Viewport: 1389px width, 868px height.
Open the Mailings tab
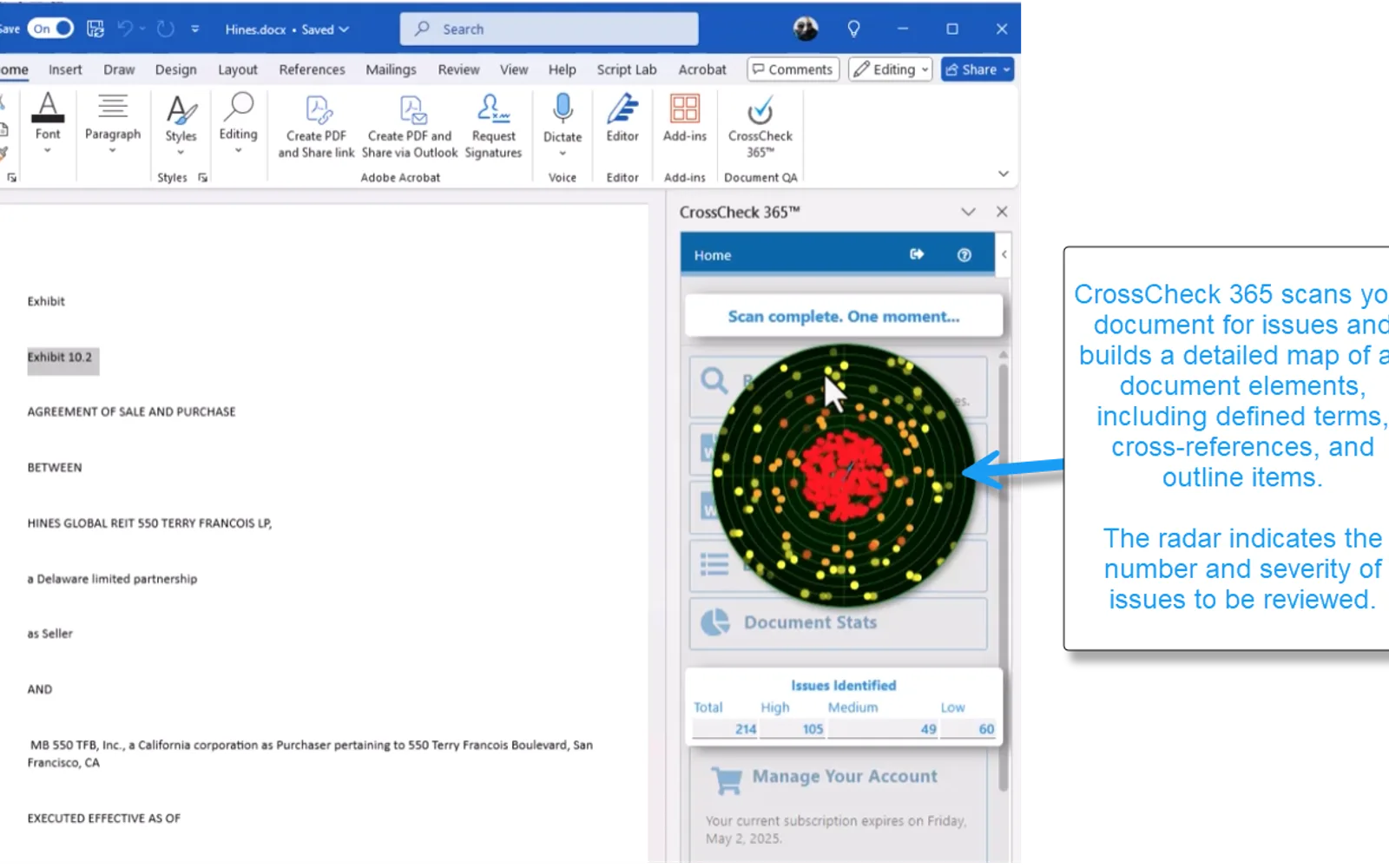click(391, 69)
